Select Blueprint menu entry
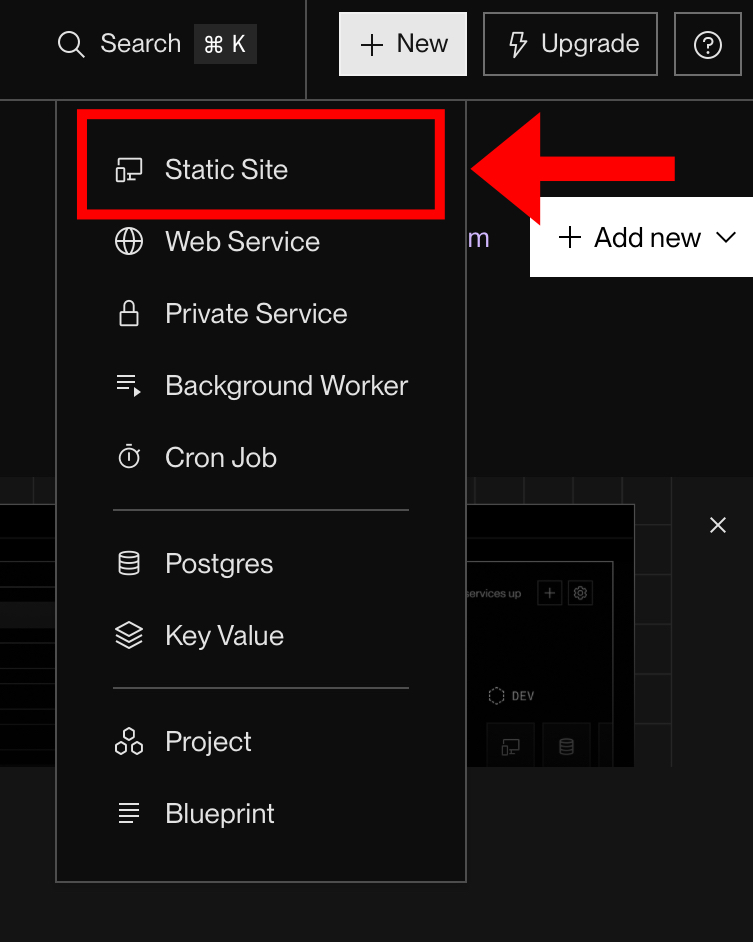753x942 pixels. point(261,813)
